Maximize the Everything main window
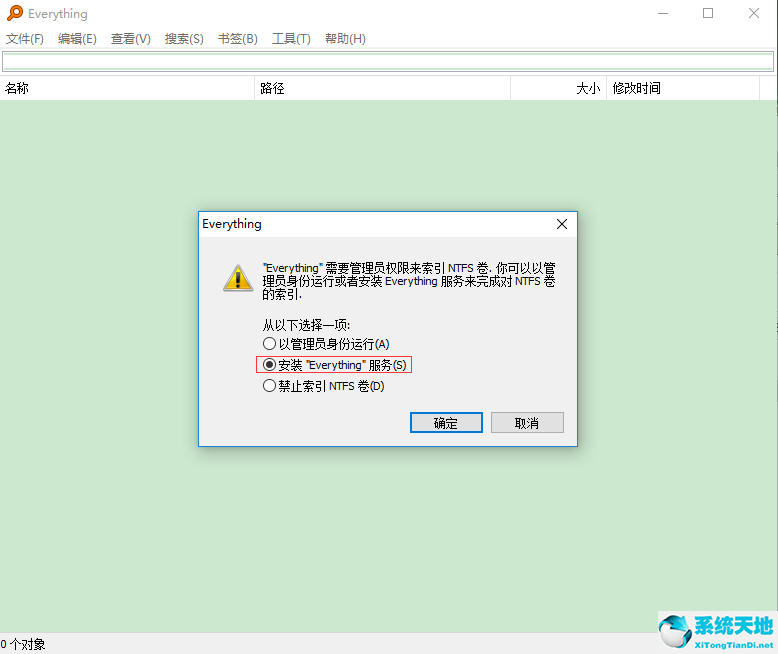Image resolution: width=778 pixels, height=654 pixels. (x=708, y=13)
